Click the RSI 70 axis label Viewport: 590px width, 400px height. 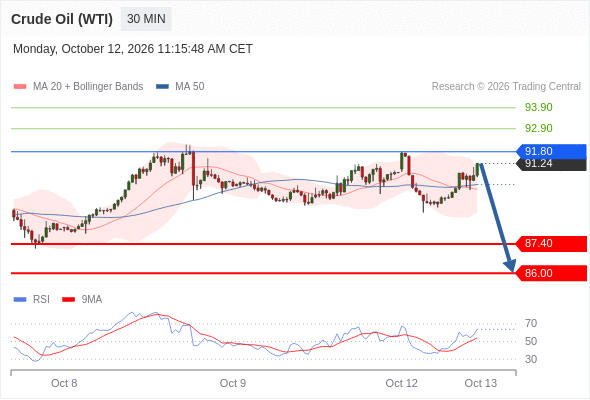531,323
